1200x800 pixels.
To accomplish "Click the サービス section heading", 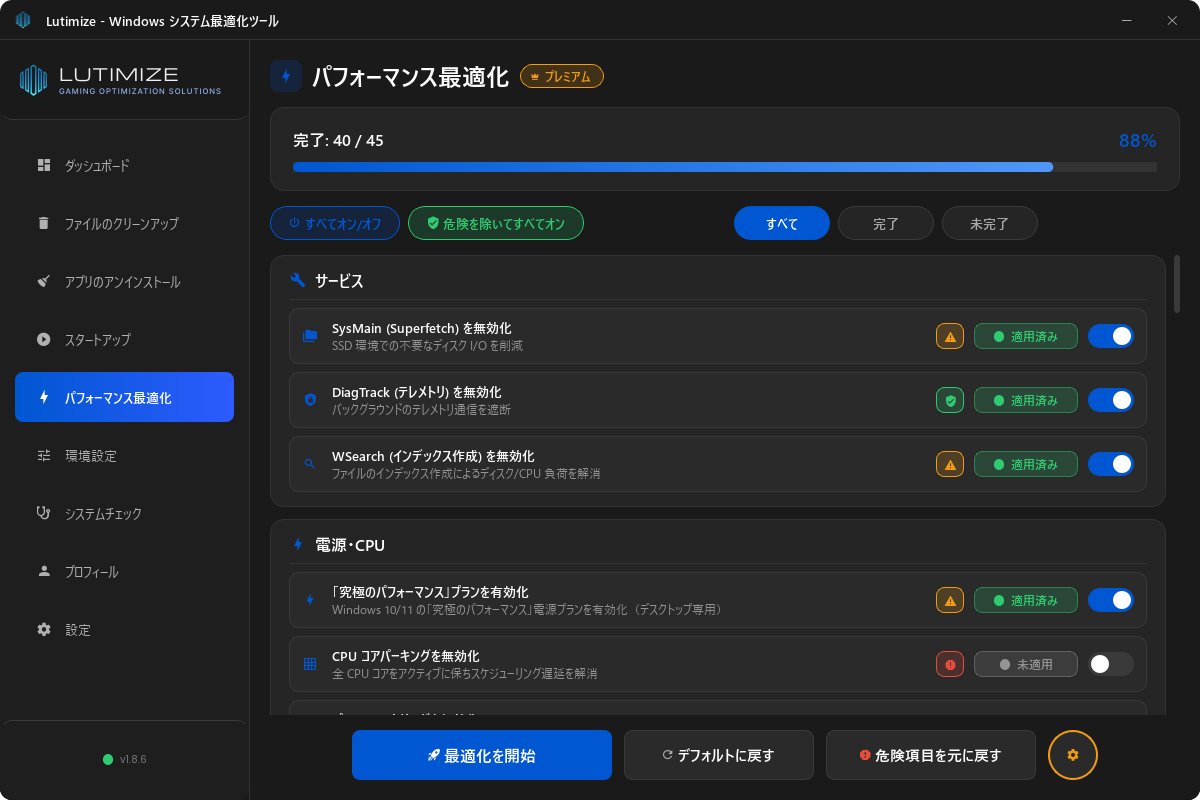I will pyautogui.click(x=339, y=281).
